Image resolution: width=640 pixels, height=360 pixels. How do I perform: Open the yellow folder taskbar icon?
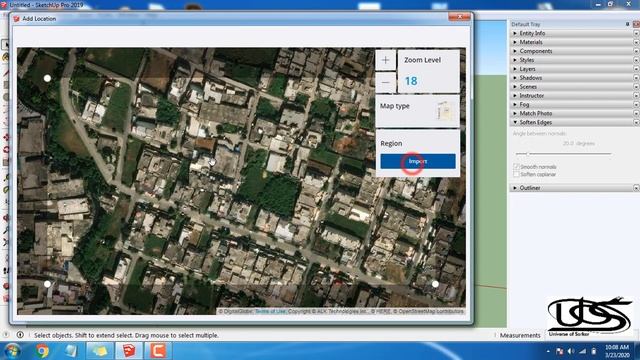click(x=100, y=351)
